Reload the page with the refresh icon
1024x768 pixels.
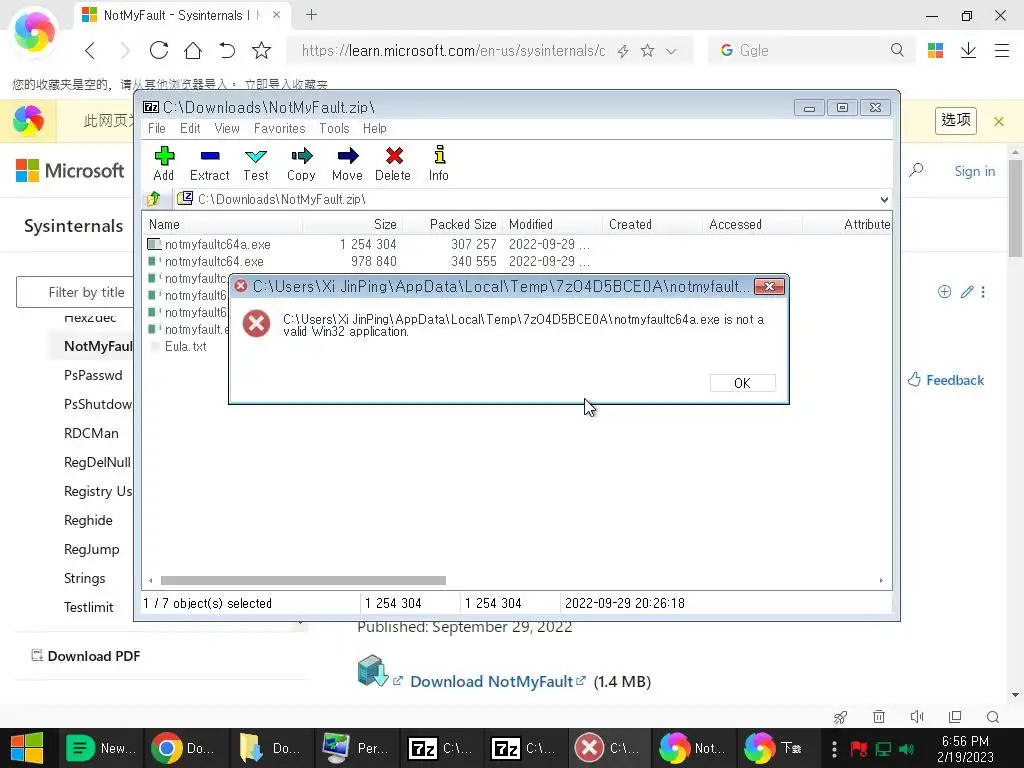click(159, 50)
